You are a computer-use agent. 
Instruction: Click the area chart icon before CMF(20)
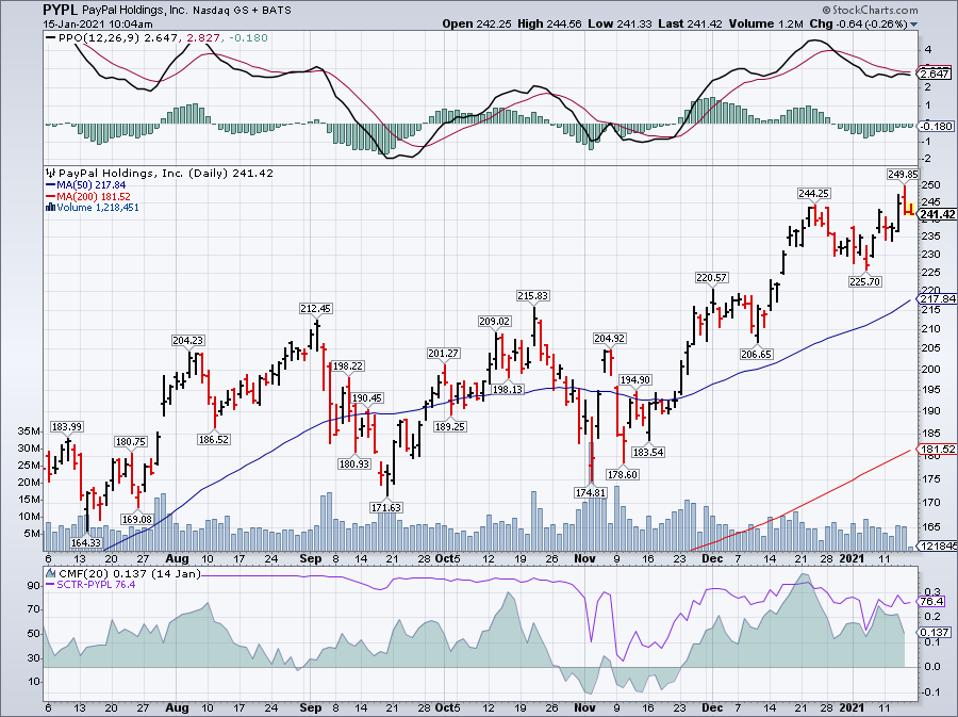[50, 573]
